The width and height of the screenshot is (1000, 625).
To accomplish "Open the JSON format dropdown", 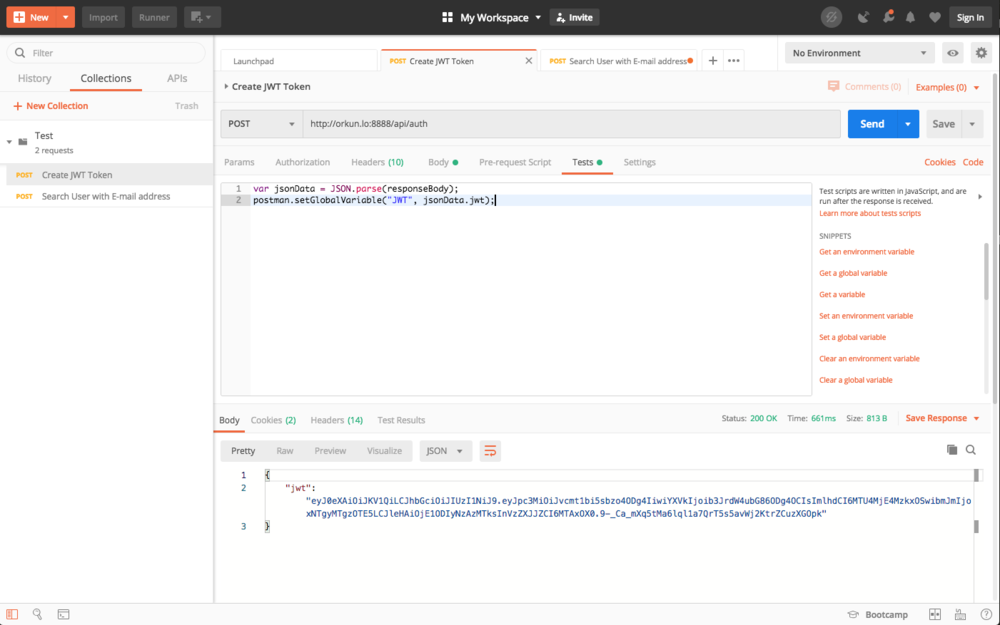I will click(x=445, y=451).
